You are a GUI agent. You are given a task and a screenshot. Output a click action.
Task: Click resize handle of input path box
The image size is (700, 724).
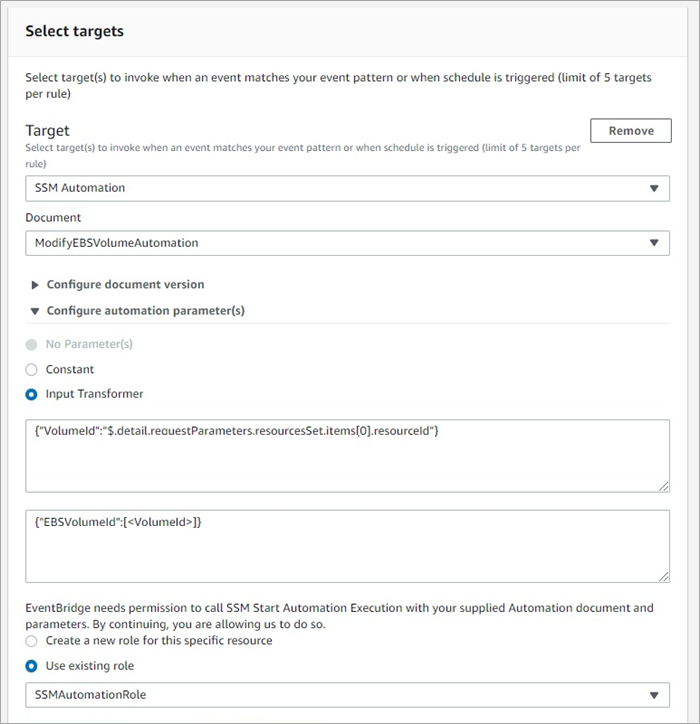point(664,486)
